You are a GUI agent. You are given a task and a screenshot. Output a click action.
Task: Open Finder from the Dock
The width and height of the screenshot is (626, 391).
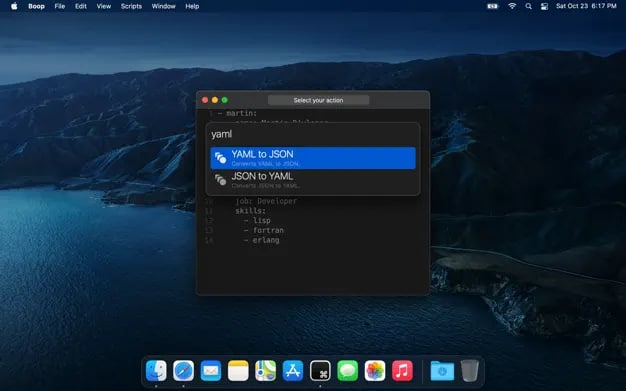point(156,371)
